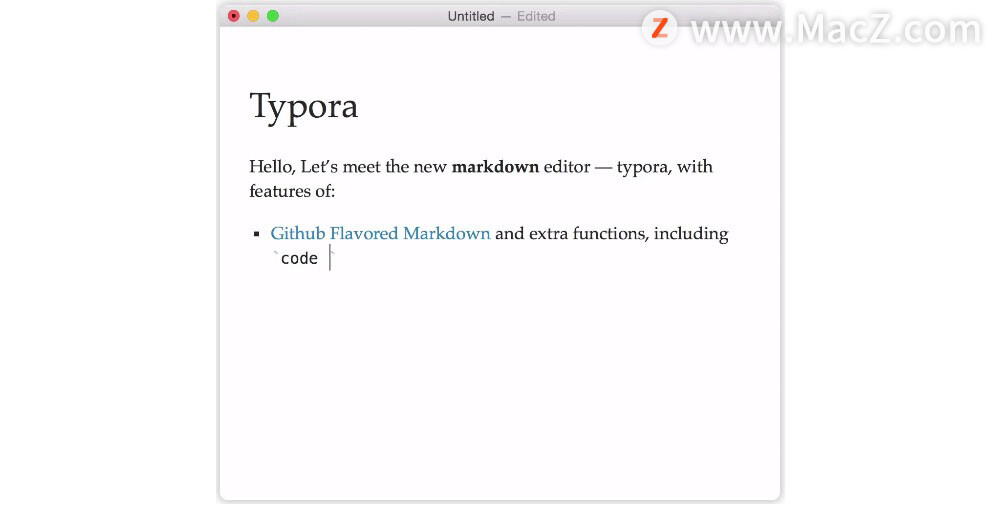Viewport: 1000px width, 505px height.
Task: Minimize the window with yellow button
Action: point(253,16)
